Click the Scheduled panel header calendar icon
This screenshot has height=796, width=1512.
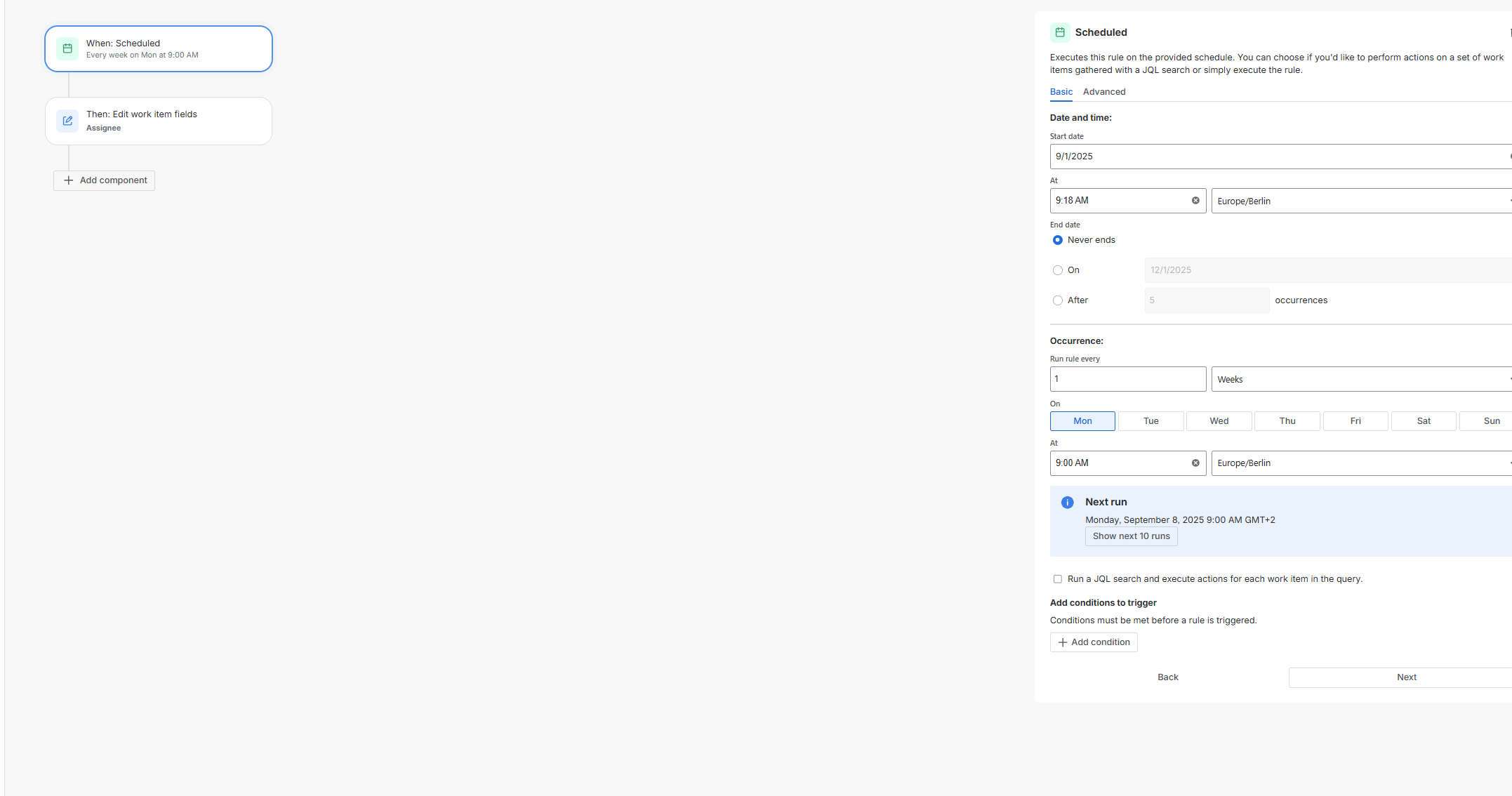pyautogui.click(x=1060, y=32)
